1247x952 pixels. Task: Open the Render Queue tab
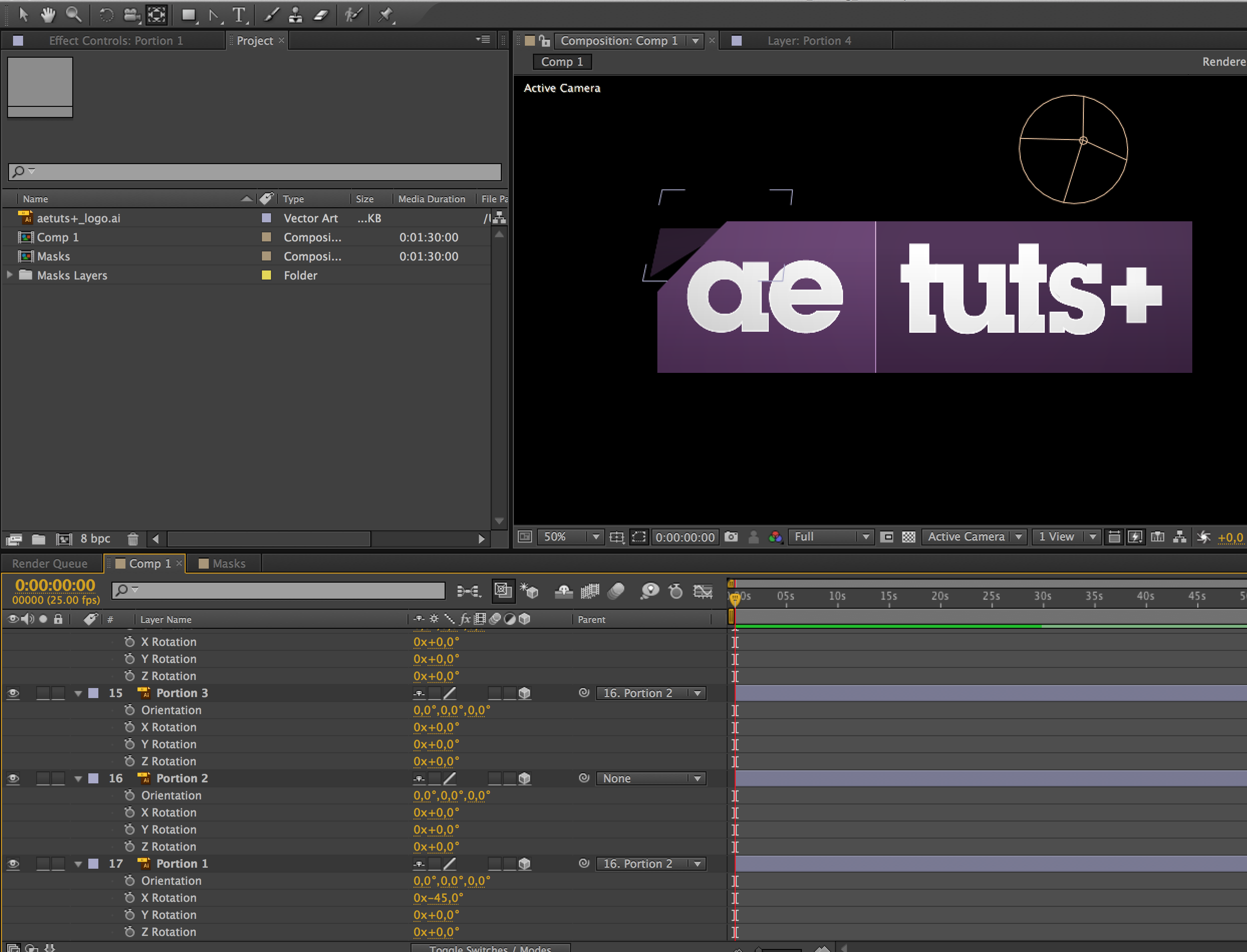pyautogui.click(x=50, y=564)
